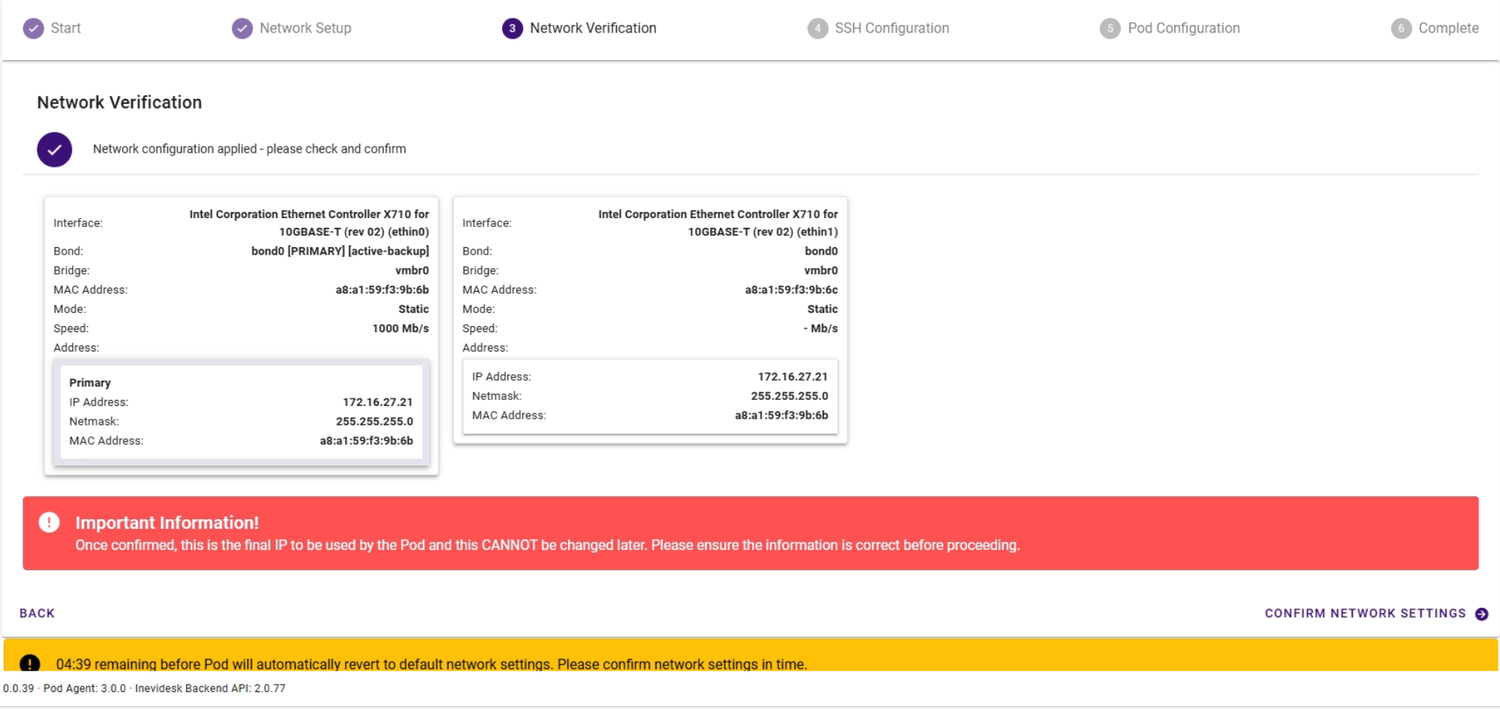This screenshot has width=1500, height=709.
Task: Click the Primary address details box
Action: [240, 410]
